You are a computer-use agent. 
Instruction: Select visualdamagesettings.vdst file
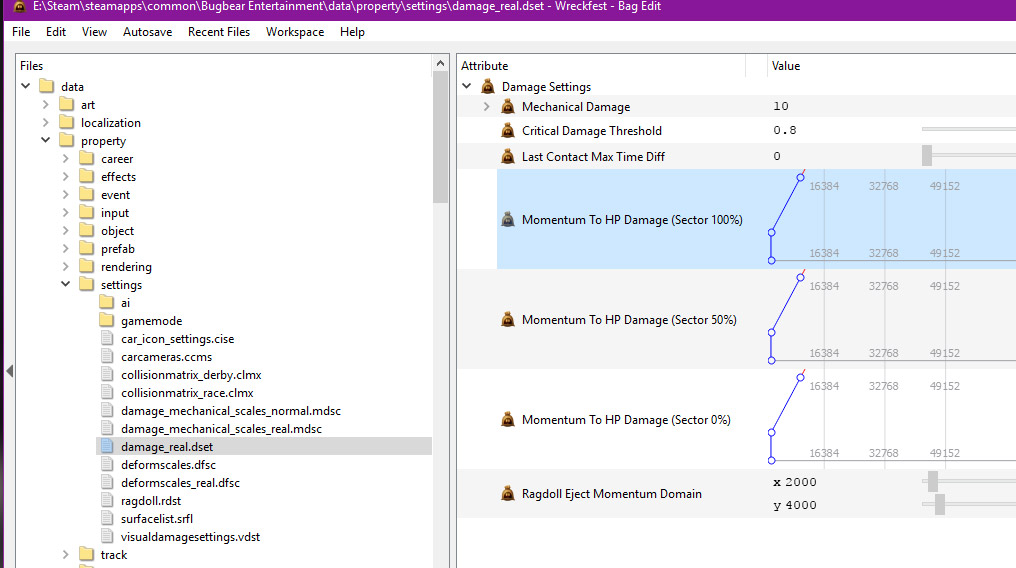(190, 536)
